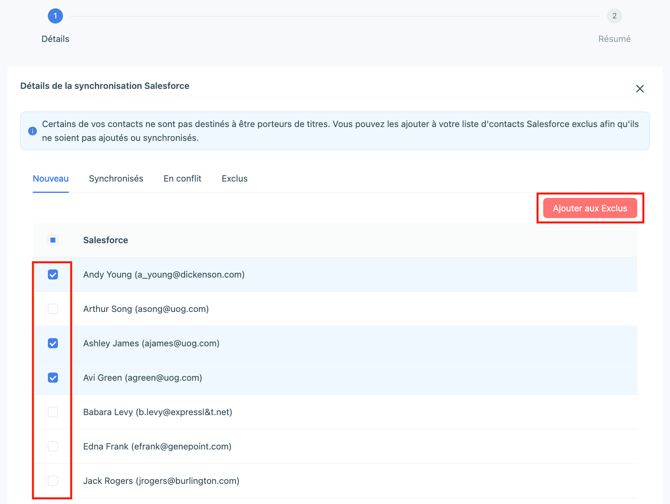Screen dimensions: 670x504
Task: Select Arthur Song (asong@uog.com) text
Action: [146, 309]
